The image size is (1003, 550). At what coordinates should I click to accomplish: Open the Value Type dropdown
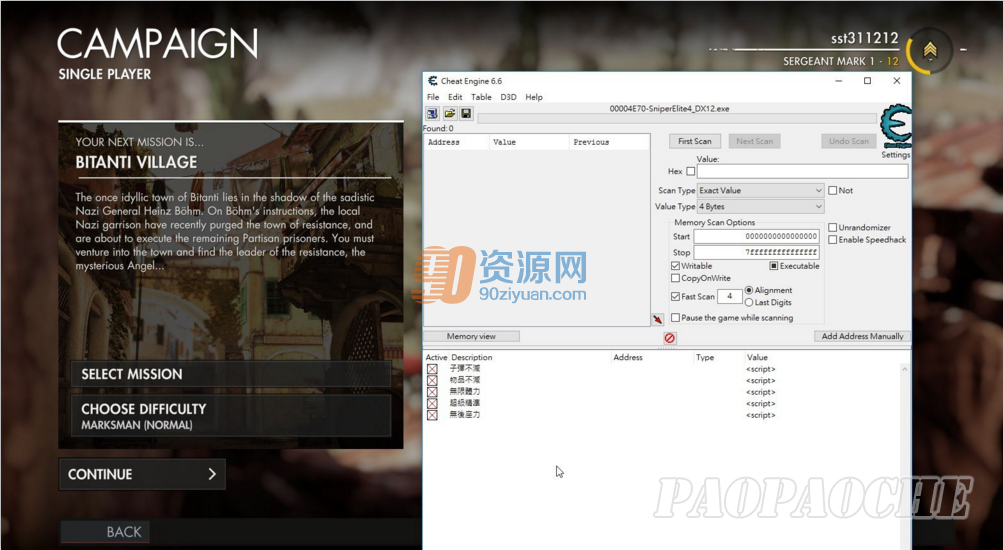click(x=761, y=207)
